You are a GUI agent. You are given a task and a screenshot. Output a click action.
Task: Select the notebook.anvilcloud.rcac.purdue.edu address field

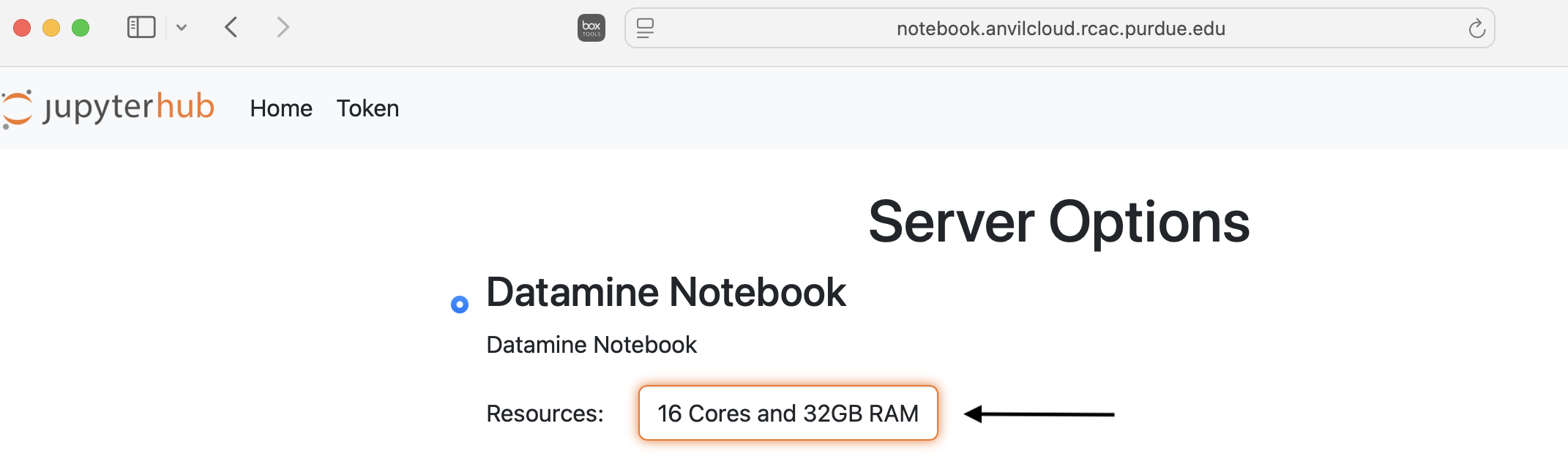point(1060,28)
